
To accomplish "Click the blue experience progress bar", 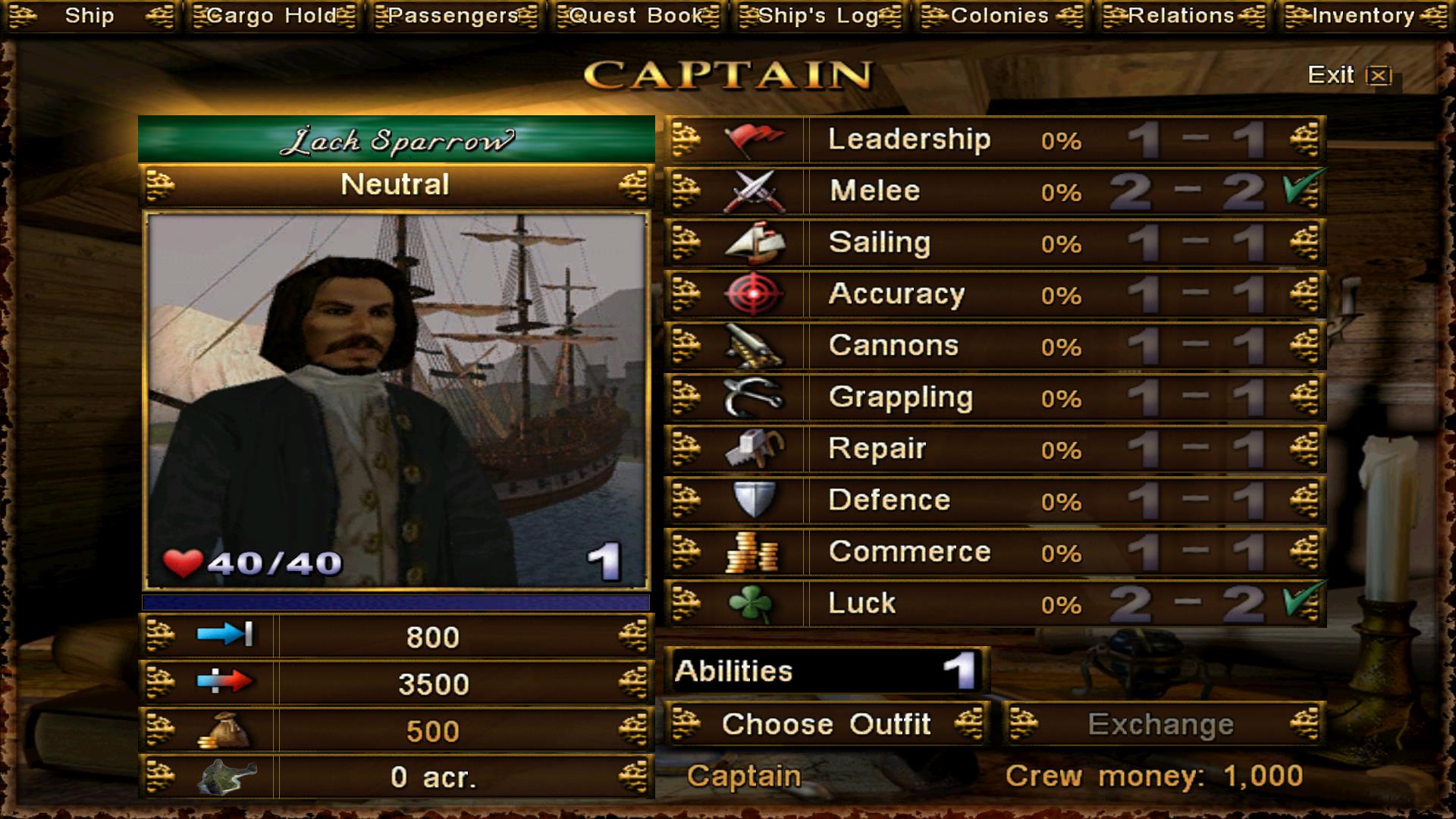I will coord(396,602).
